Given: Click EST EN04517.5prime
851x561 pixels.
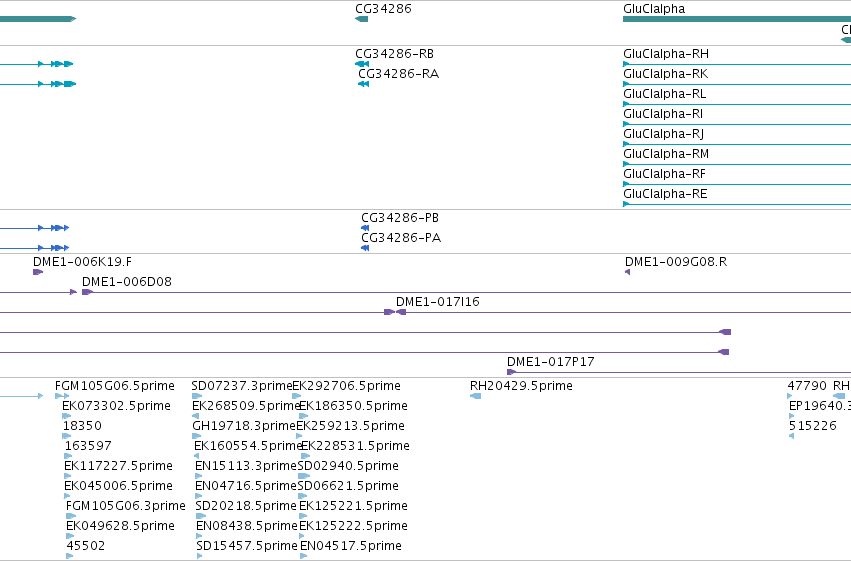Looking at the screenshot, I should click(x=351, y=546).
